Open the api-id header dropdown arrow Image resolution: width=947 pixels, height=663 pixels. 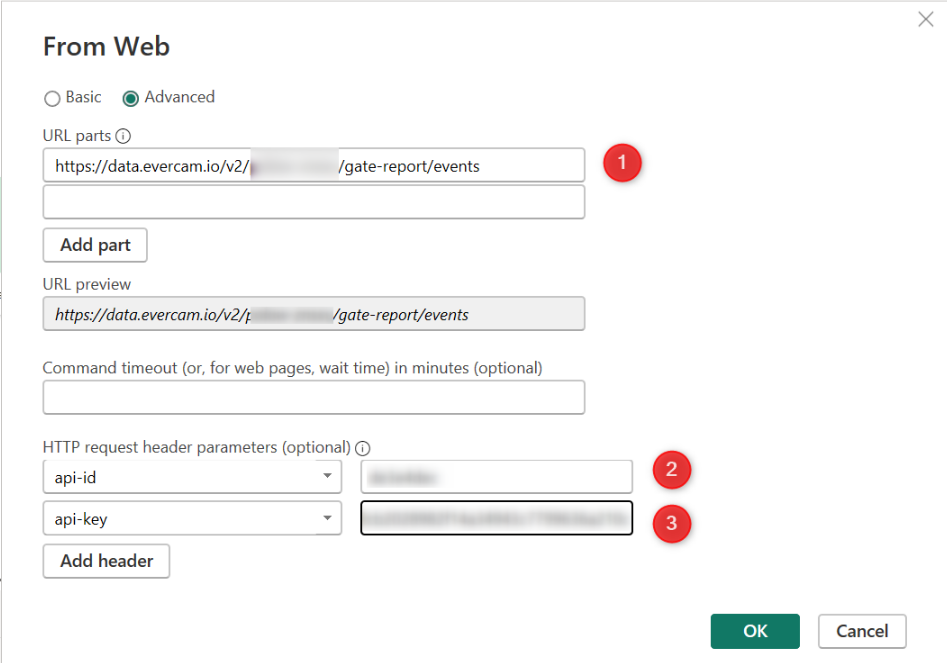pos(327,476)
